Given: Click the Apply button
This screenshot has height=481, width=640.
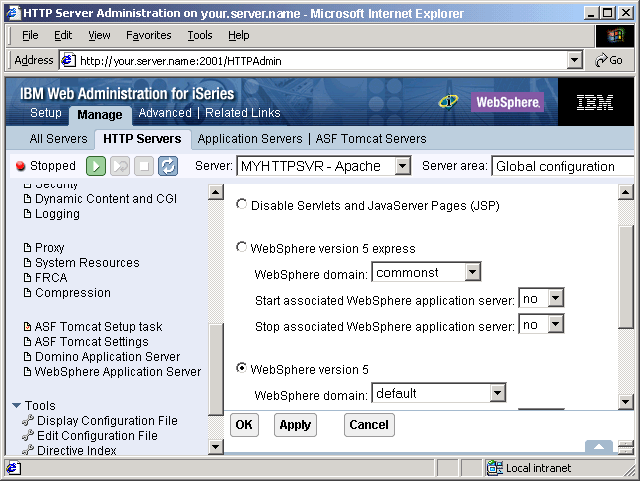Looking at the screenshot, I should click(295, 425).
